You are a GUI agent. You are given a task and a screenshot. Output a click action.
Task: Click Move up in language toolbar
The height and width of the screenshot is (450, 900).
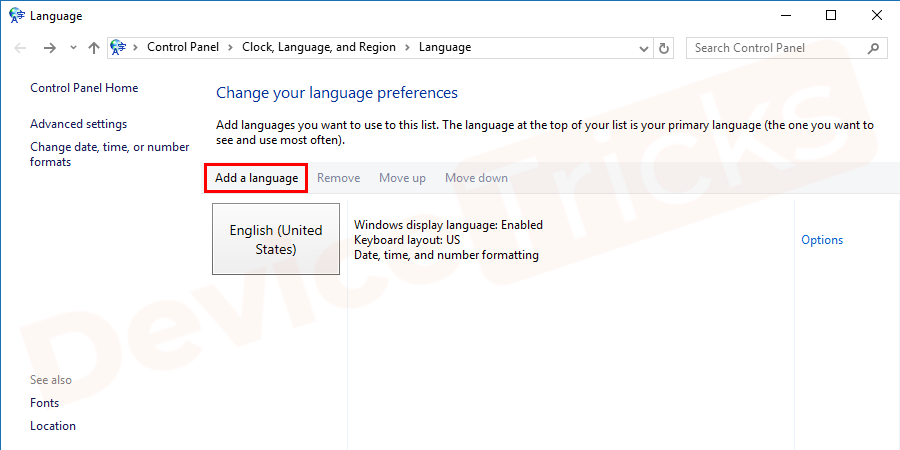tap(402, 178)
